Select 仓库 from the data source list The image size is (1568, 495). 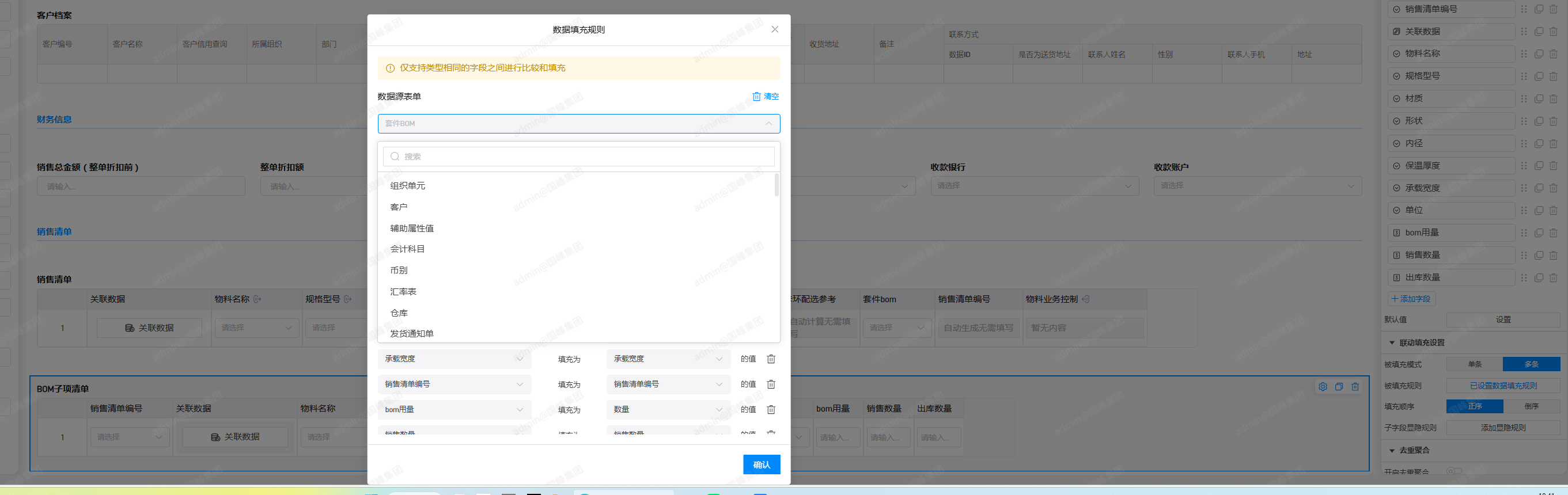tap(579, 313)
